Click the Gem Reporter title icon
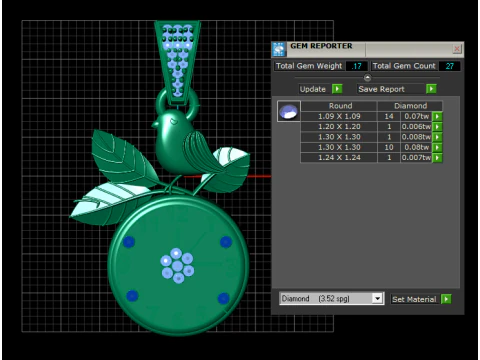 coord(279,50)
